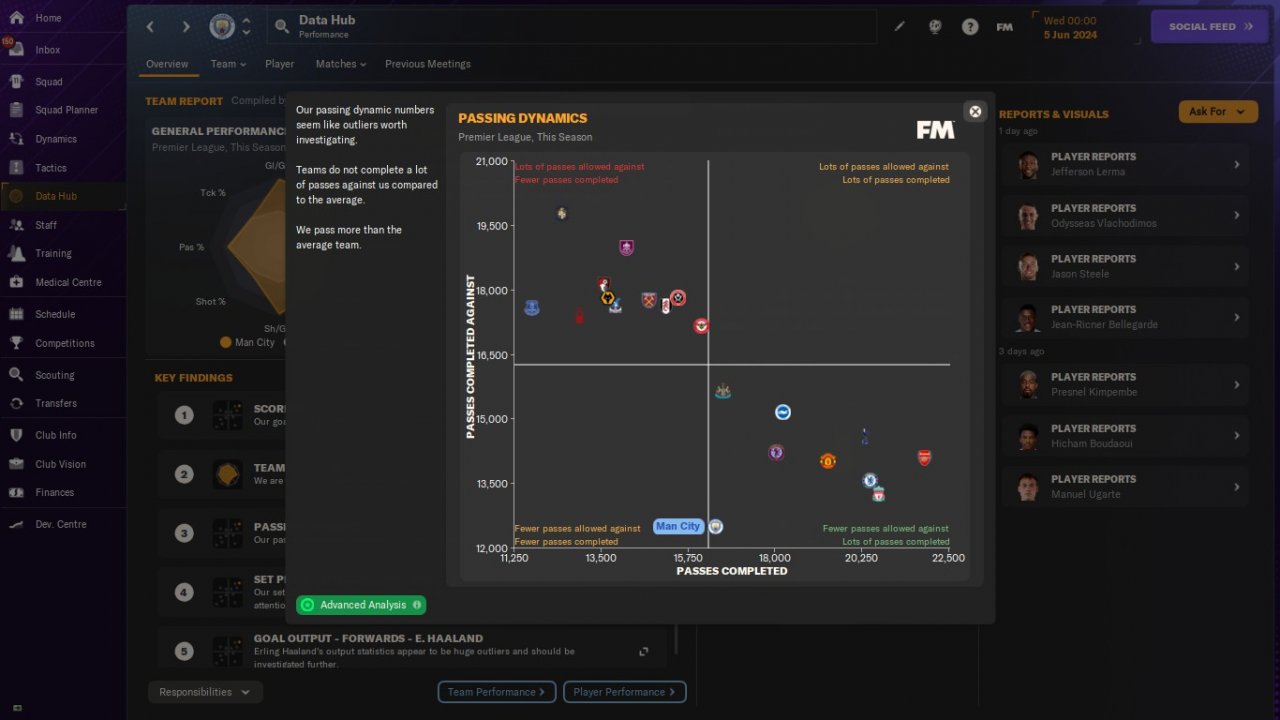Click the date Wed 5 Jun 2024
The width and height of the screenshot is (1280, 720).
tap(1070, 27)
